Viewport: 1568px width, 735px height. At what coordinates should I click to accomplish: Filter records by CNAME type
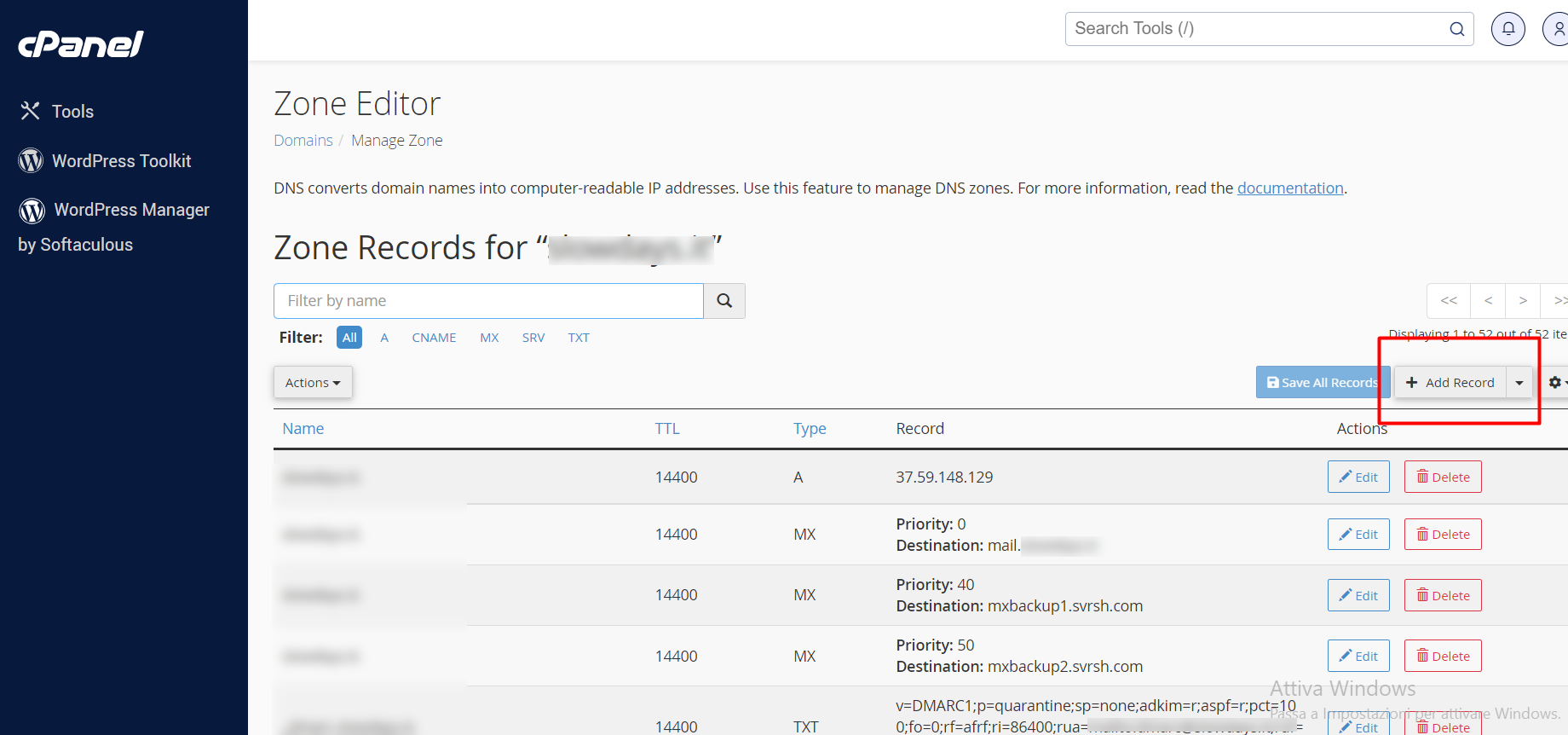coord(434,338)
